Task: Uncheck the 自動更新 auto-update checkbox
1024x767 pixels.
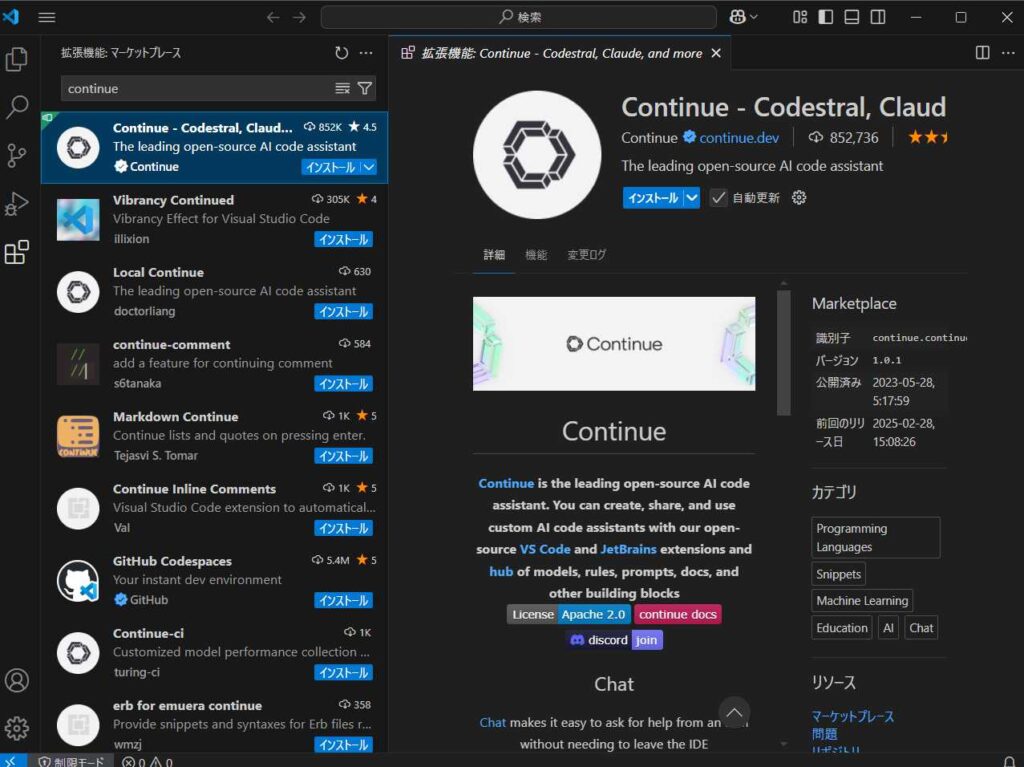Action: click(x=717, y=197)
